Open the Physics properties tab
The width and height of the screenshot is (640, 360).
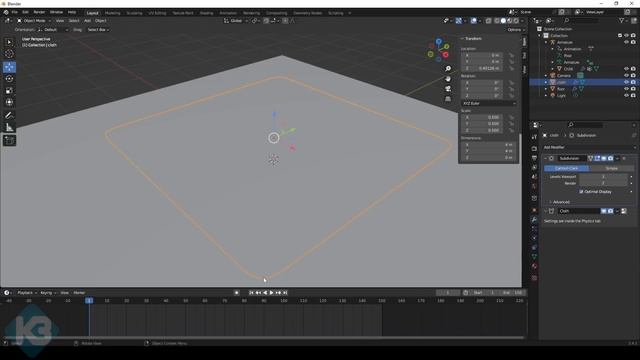pos(534,238)
